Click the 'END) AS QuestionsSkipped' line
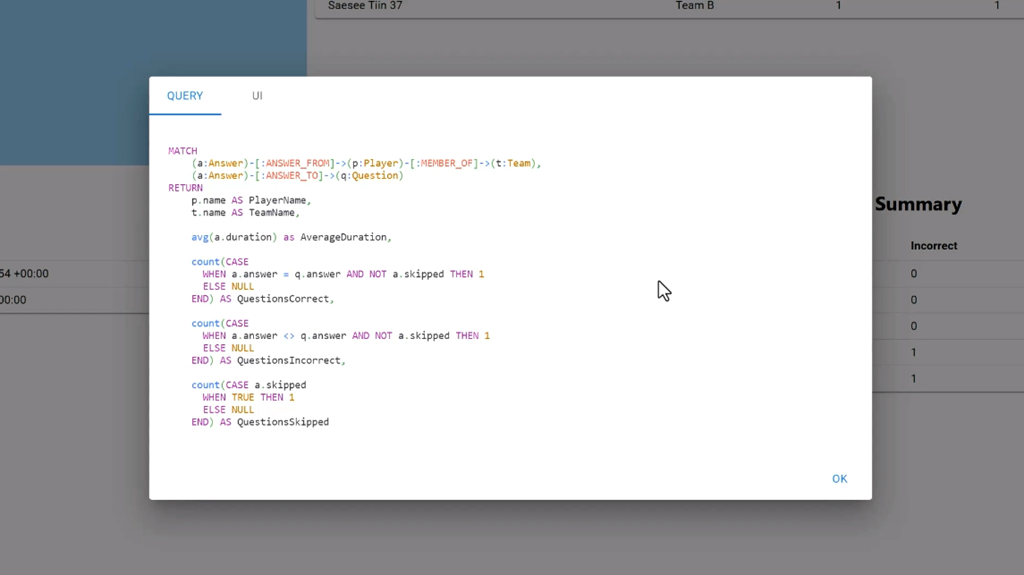This screenshot has height=575, width=1024. tap(260, 422)
